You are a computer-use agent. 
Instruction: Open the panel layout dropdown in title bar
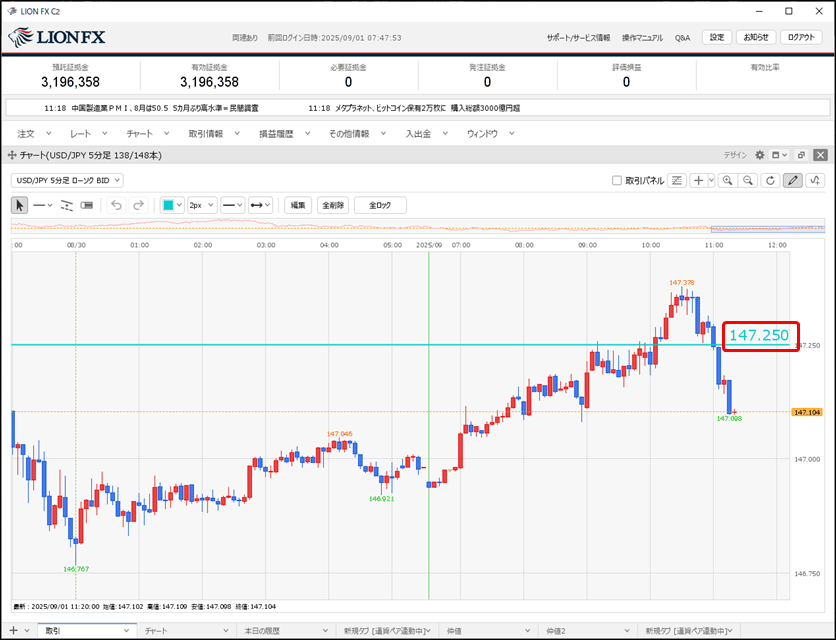coord(779,155)
